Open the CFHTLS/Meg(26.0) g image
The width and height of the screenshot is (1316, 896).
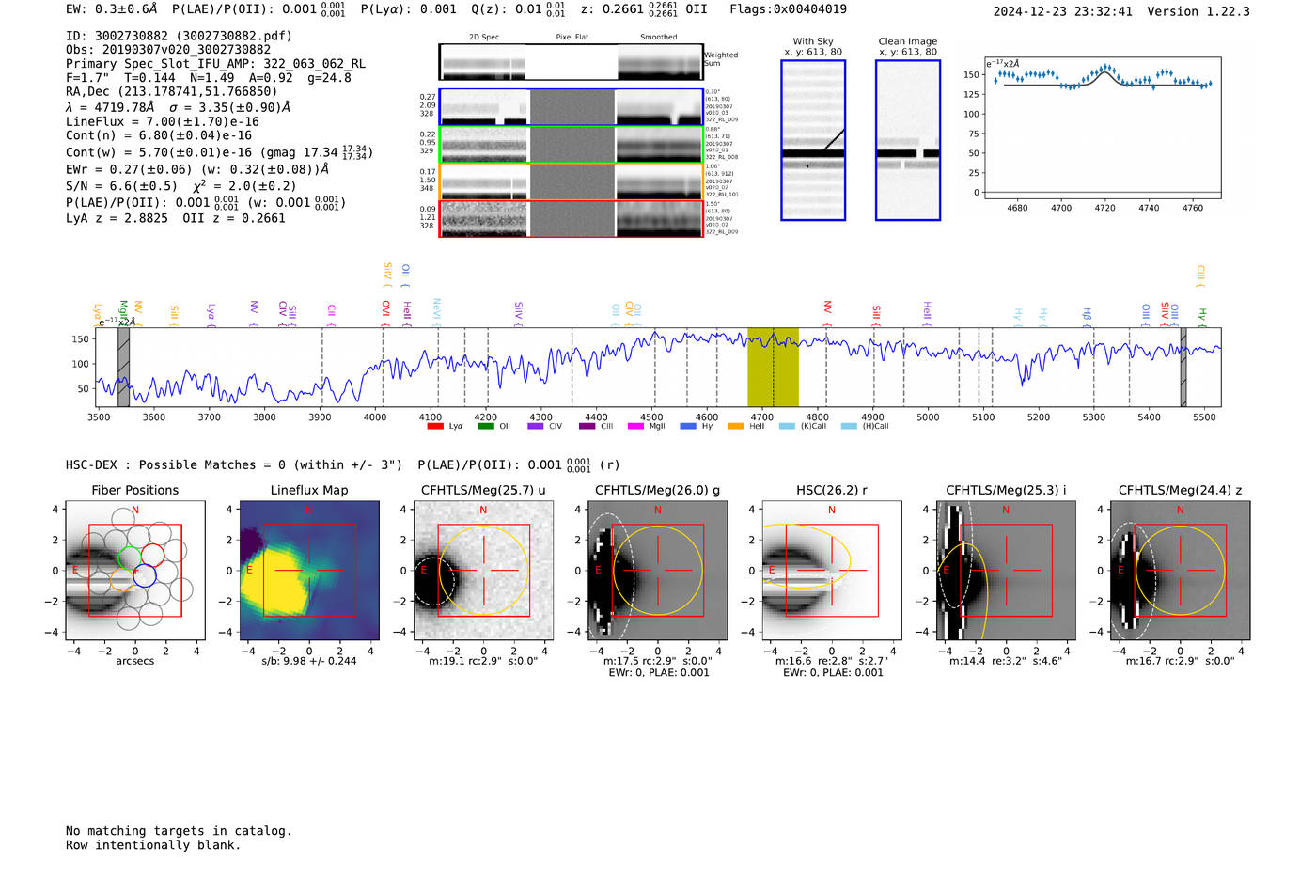click(x=658, y=570)
